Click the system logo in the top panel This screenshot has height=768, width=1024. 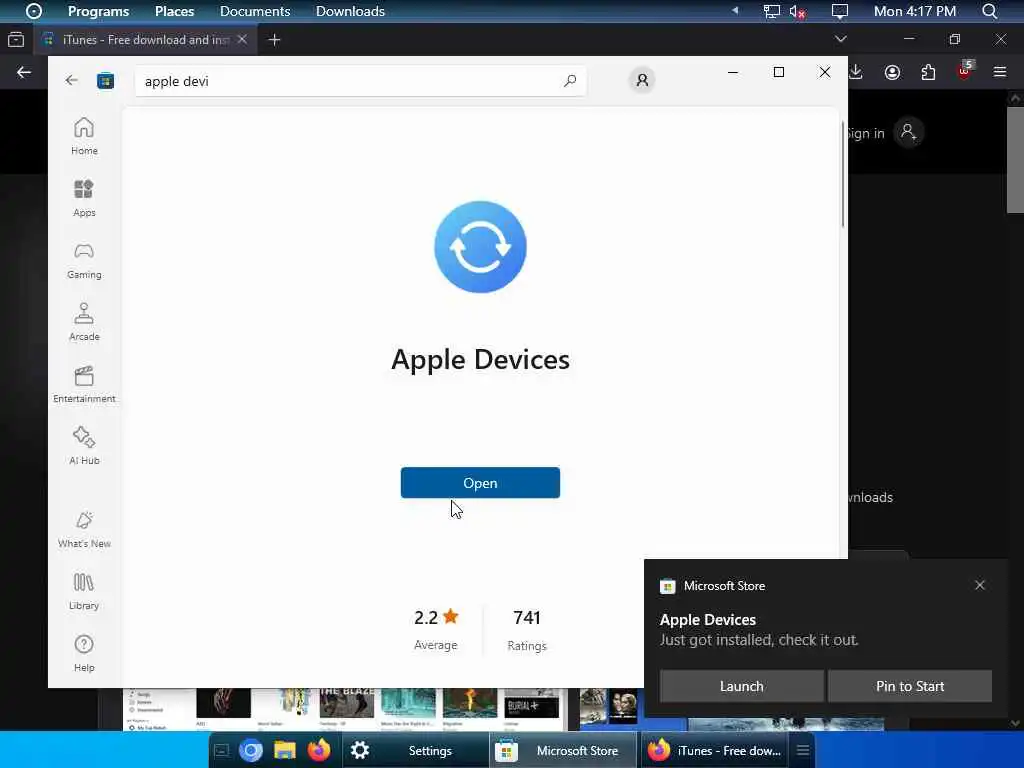33,11
